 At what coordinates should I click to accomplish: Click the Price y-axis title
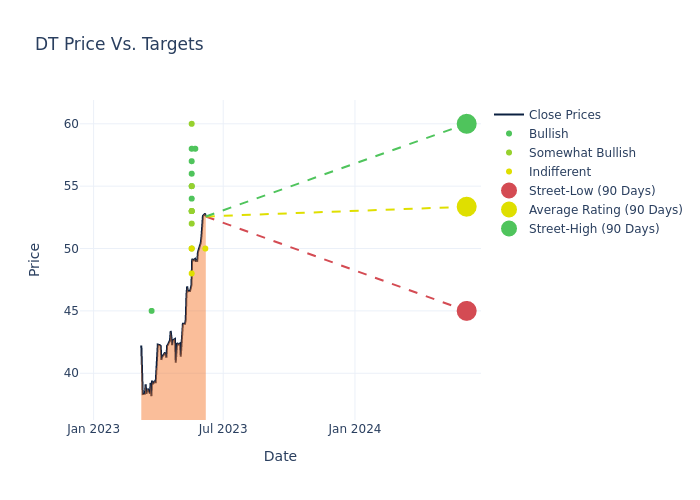point(35,259)
